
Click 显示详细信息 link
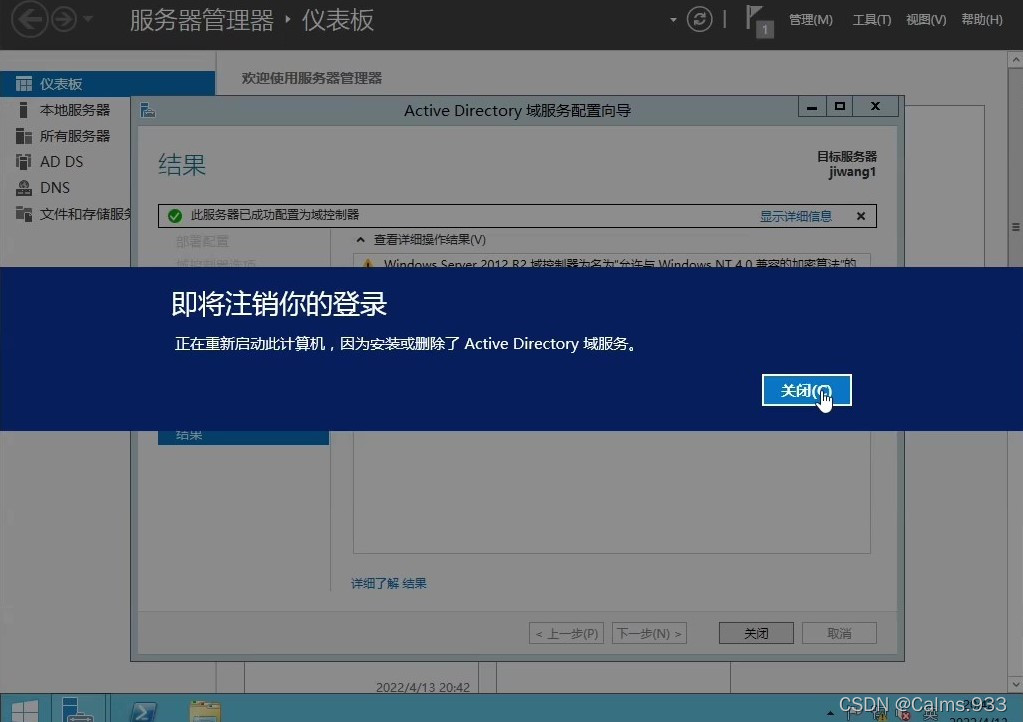(795, 216)
